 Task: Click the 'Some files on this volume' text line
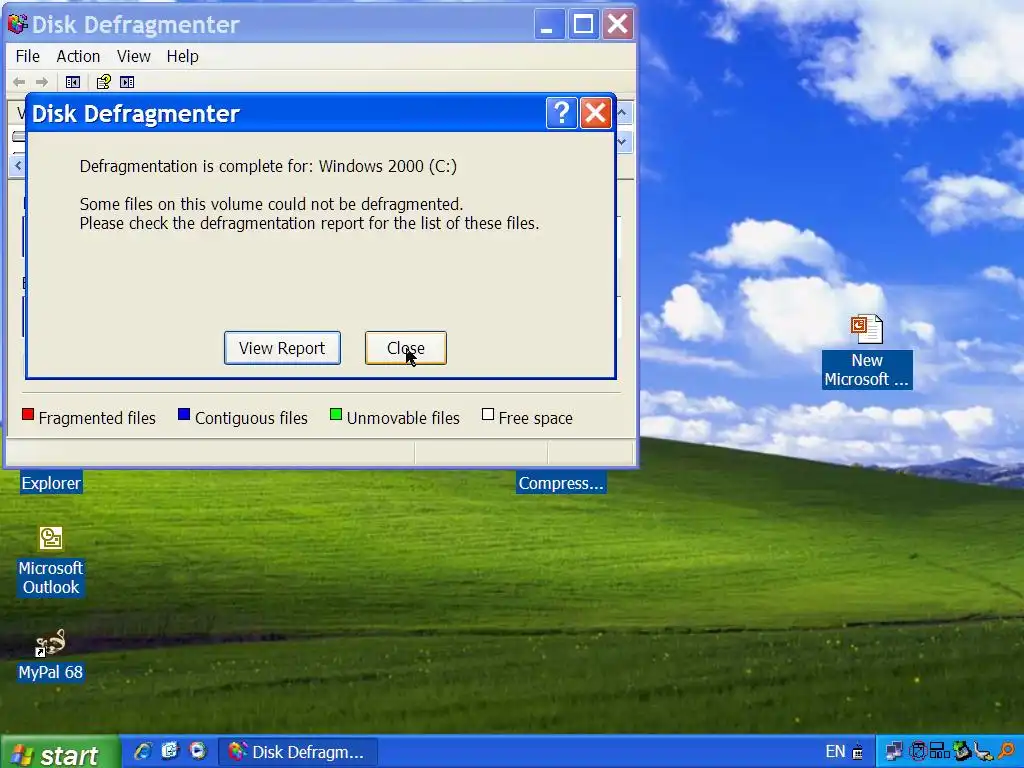(271, 204)
